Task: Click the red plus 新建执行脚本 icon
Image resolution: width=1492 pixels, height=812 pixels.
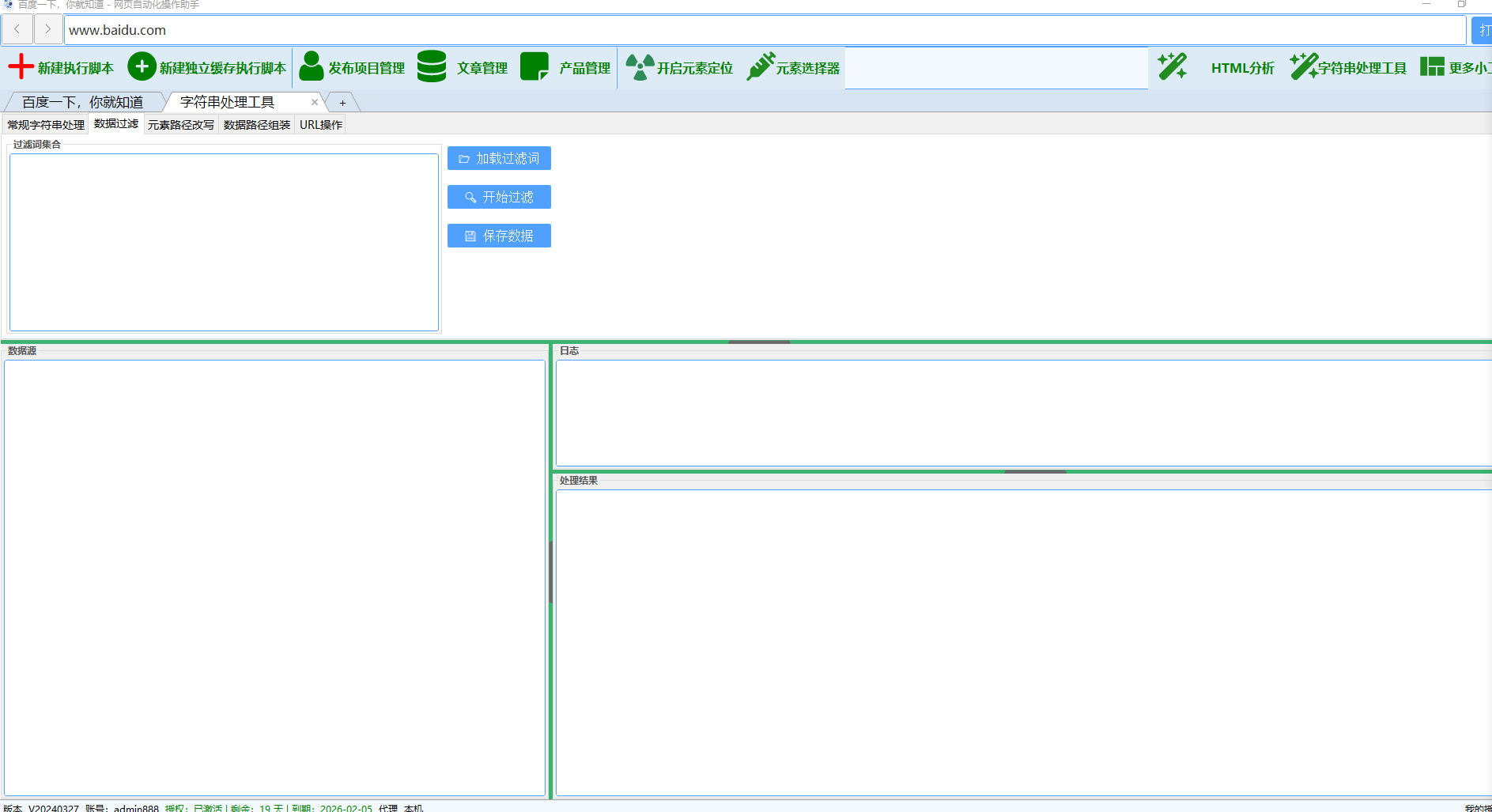Action: point(21,67)
